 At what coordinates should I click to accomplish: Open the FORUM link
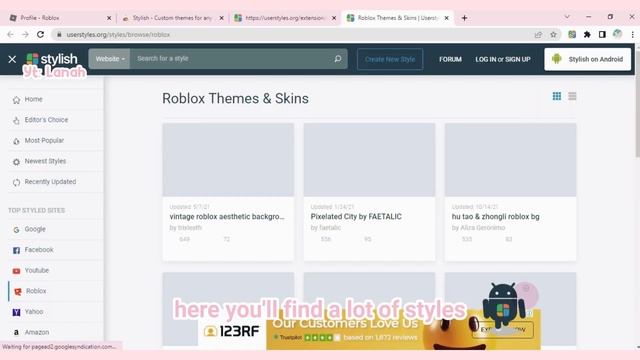[450, 59]
